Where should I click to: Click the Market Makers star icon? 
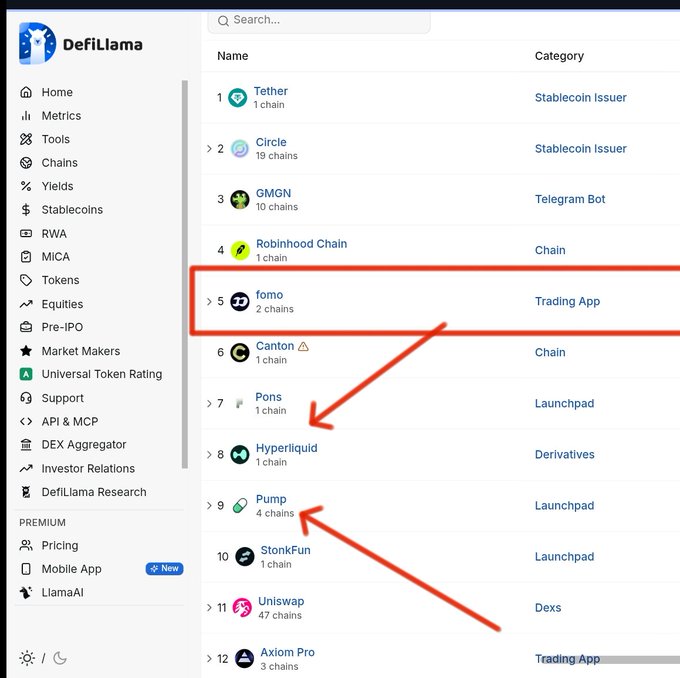point(26,350)
